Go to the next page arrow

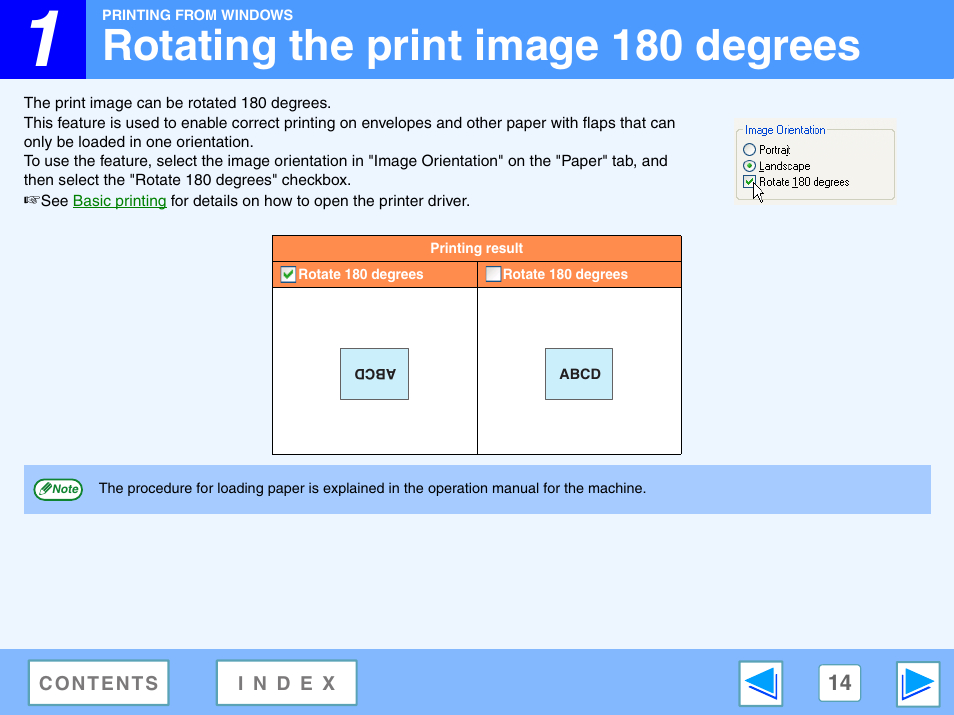pyautogui.click(x=917, y=683)
